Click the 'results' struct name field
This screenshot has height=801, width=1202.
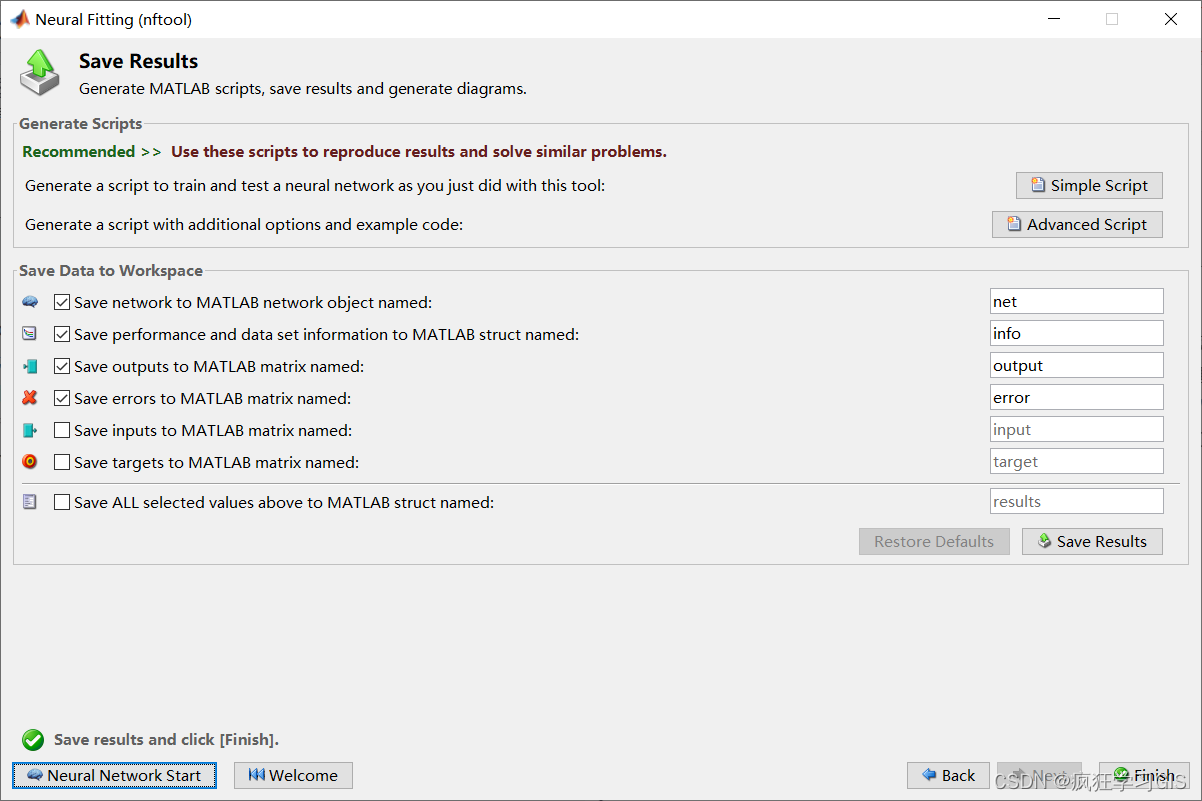[1076, 501]
